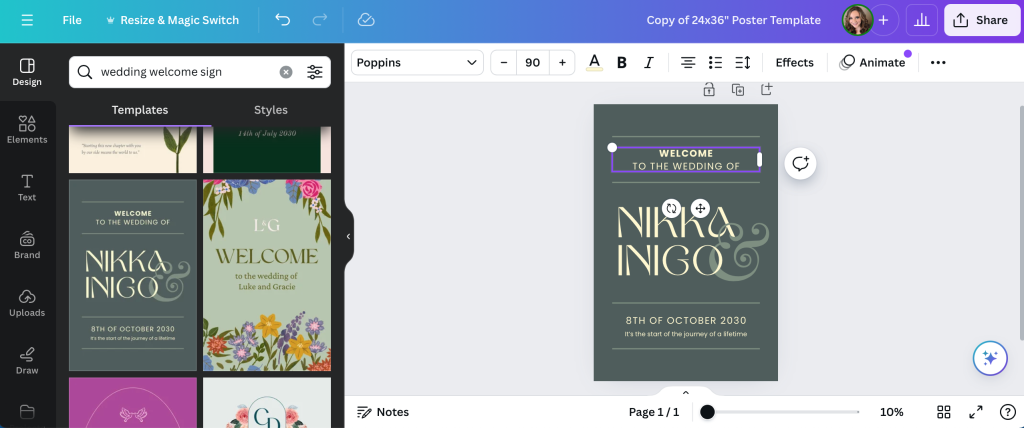1024x428 pixels.
Task: Open the Animate options
Action: point(873,63)
